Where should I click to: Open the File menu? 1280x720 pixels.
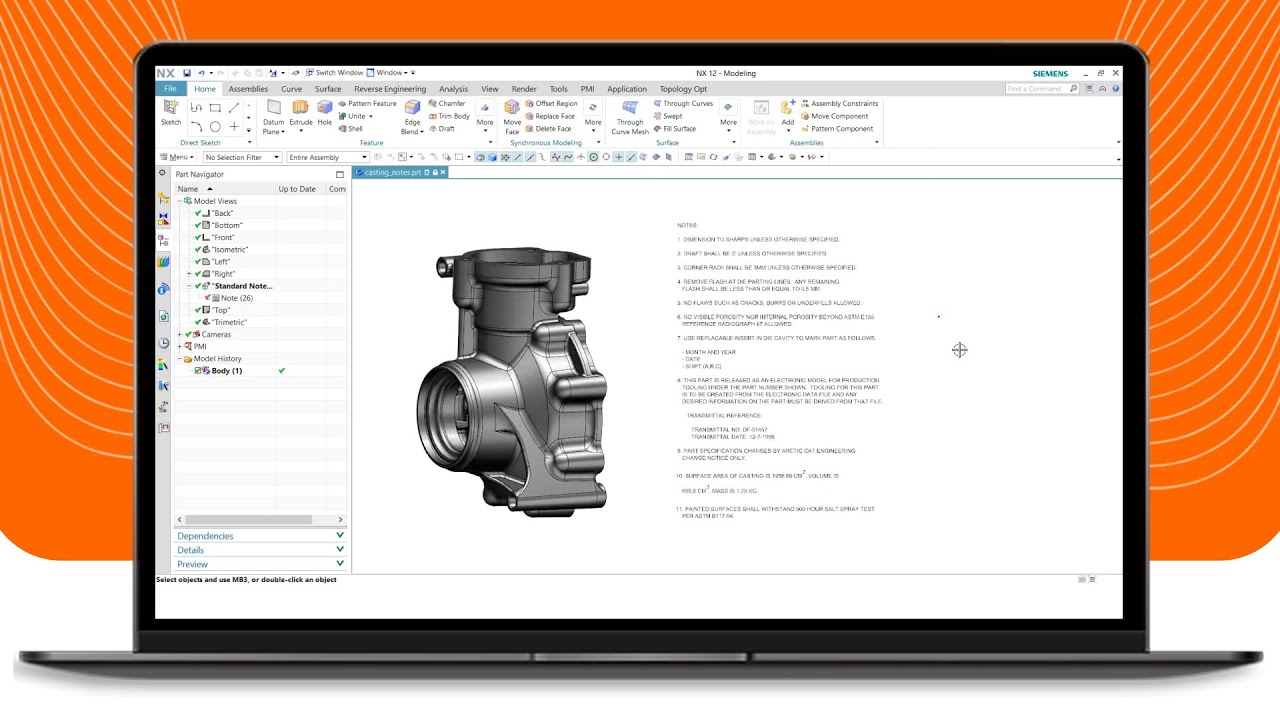pyautogui.click(x=170, y=89)
